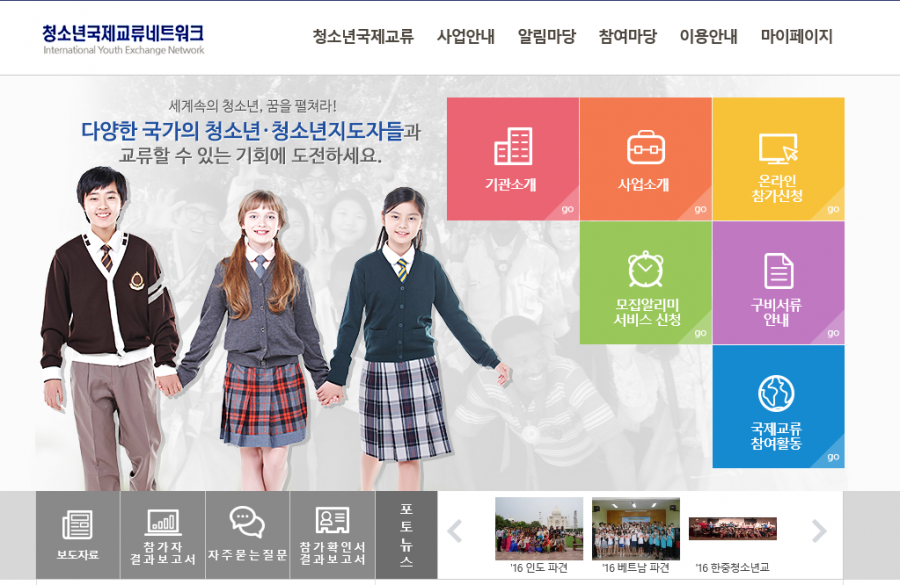Image resolution: width=900 pixels, height=585 pixels.
Task: Open the 알림마당 menu
Action: (x=546, y=36)
